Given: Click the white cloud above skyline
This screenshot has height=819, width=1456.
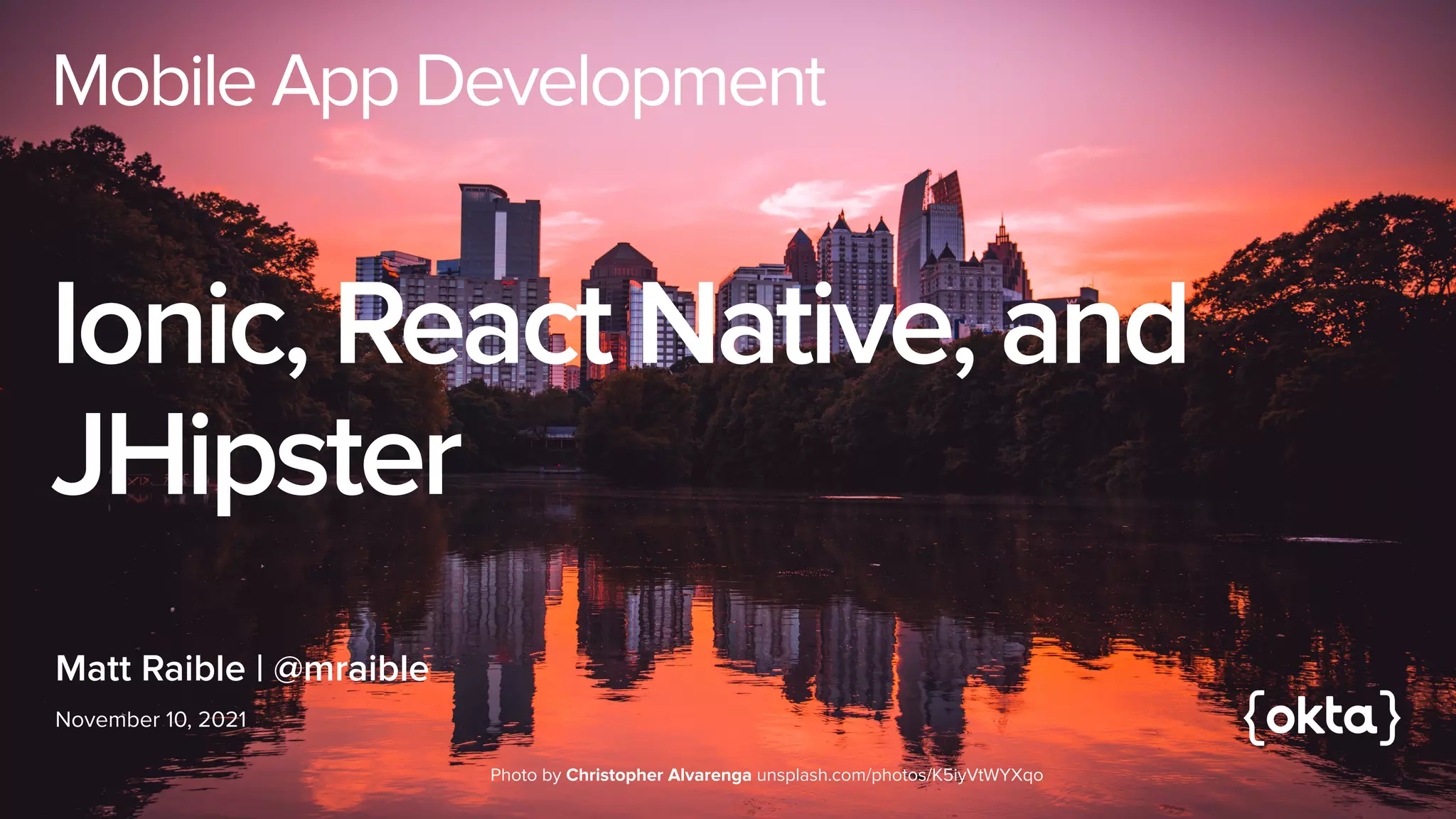Looking at the screenshot, I should 810,198.
